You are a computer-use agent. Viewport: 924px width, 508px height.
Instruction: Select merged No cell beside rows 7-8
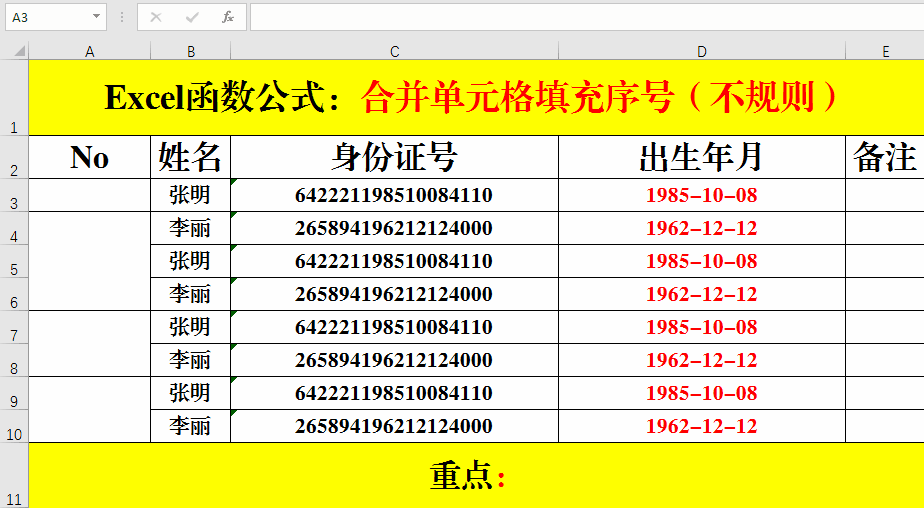[x=90, y=344]
